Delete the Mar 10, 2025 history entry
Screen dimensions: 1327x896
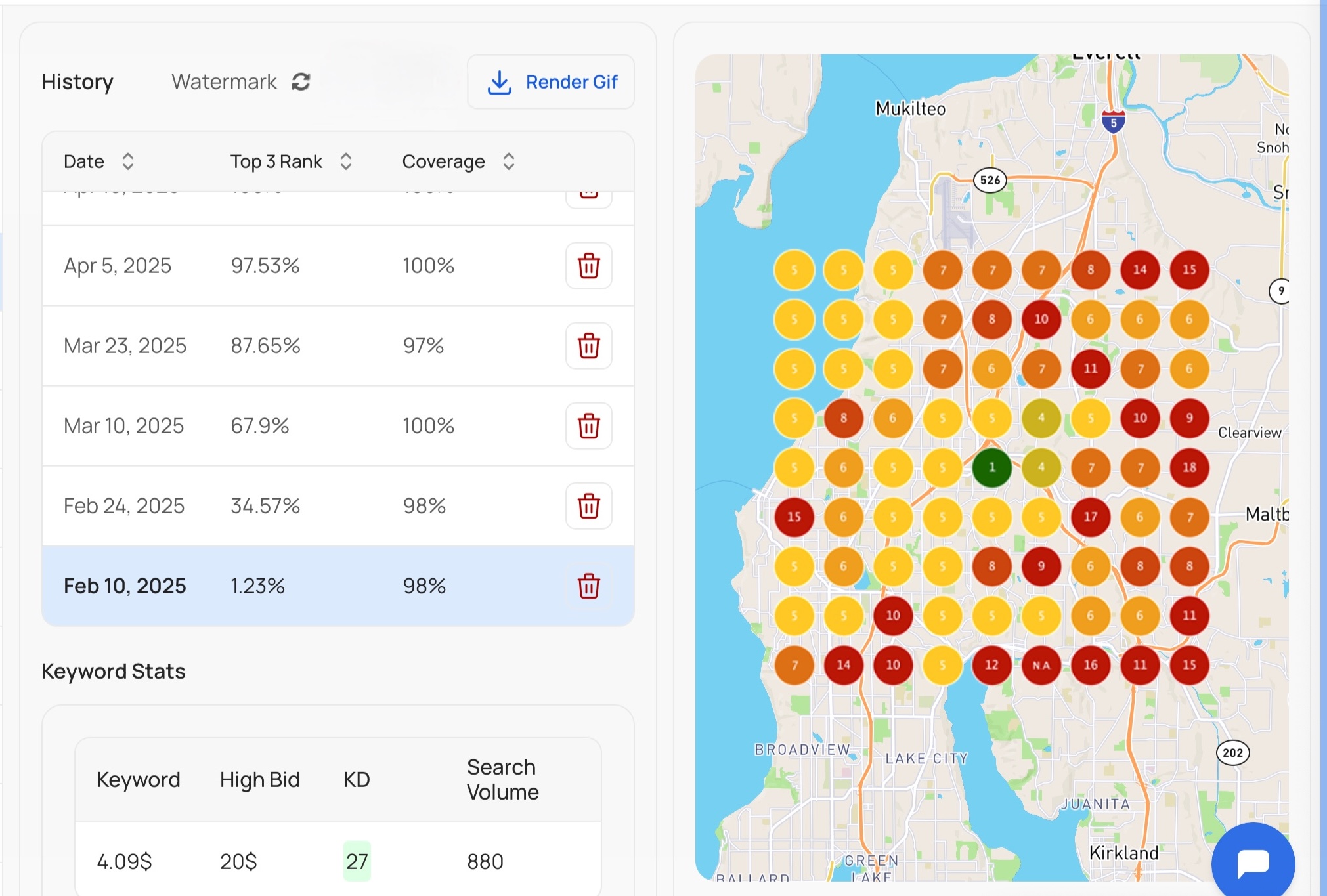pos(588,426)
